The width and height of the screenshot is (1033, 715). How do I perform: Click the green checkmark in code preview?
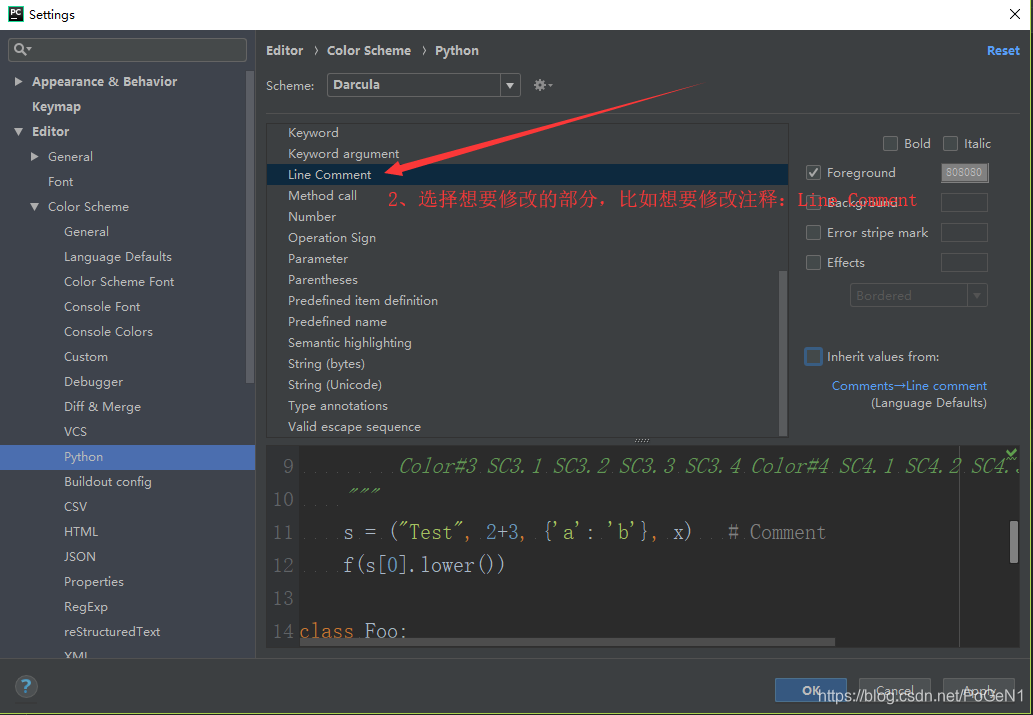point(1011,453)
